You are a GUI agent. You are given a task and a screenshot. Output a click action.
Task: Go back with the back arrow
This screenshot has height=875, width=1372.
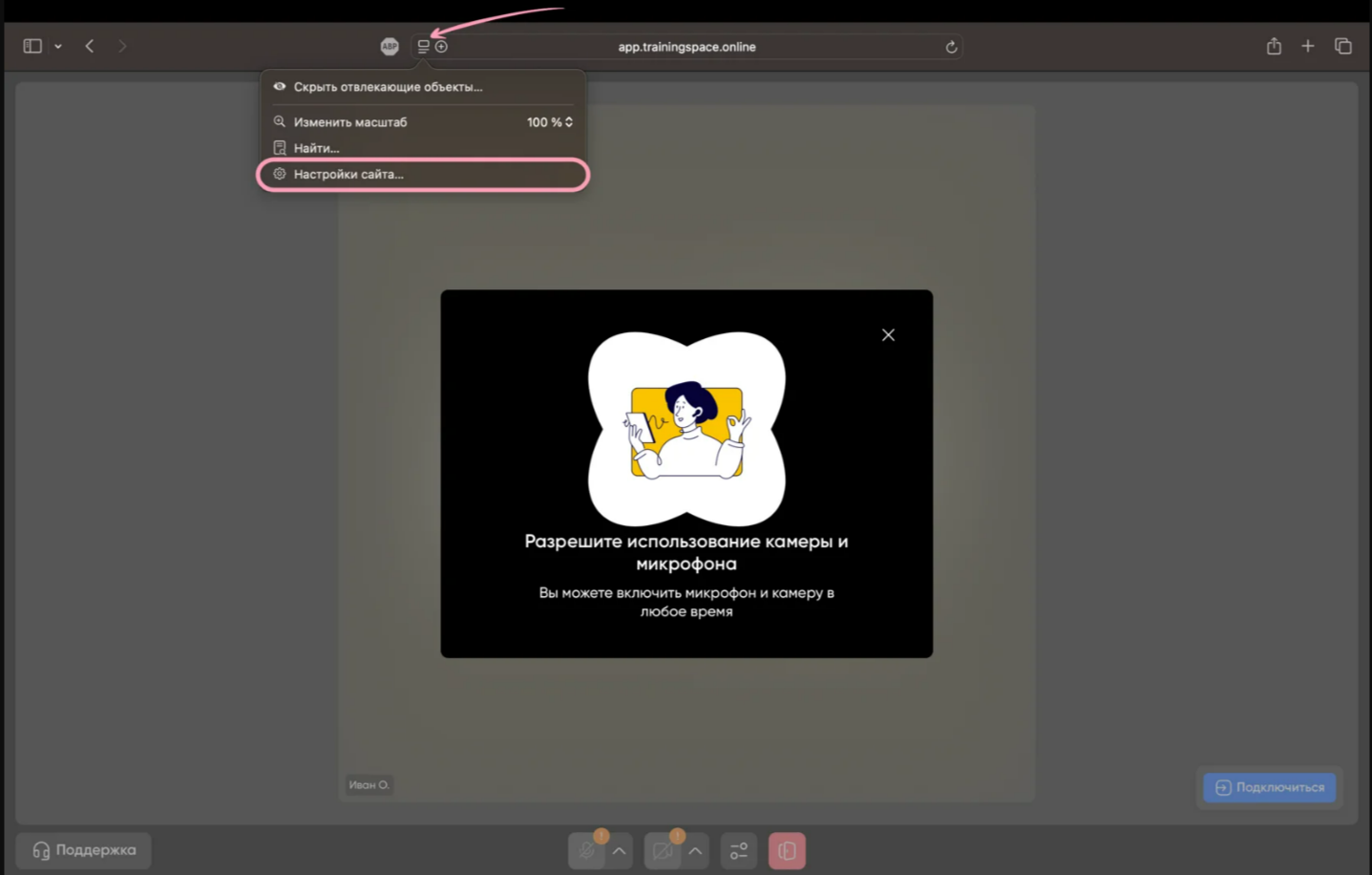[90, 46]
